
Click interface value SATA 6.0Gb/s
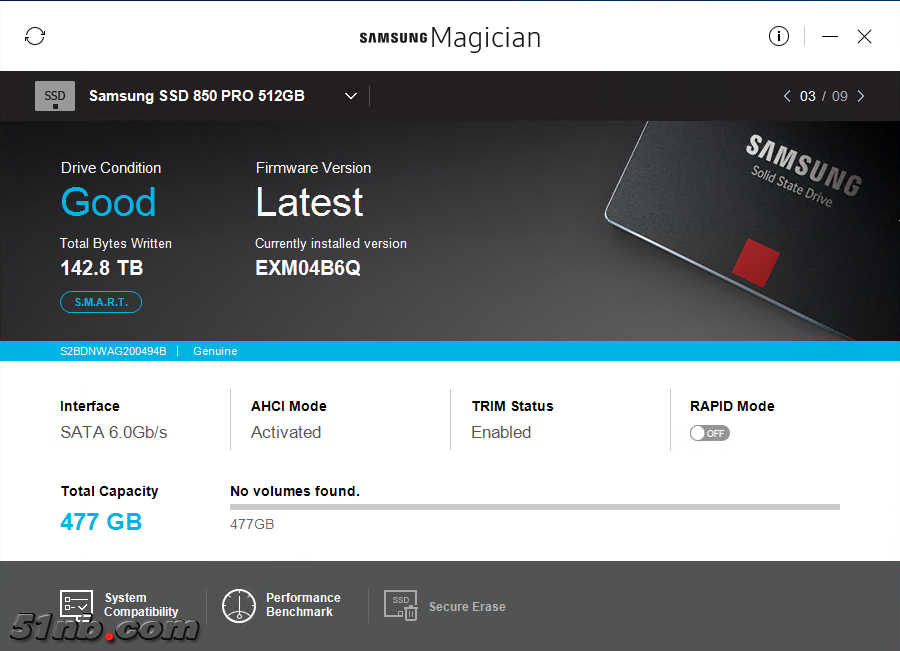point(114,432)
